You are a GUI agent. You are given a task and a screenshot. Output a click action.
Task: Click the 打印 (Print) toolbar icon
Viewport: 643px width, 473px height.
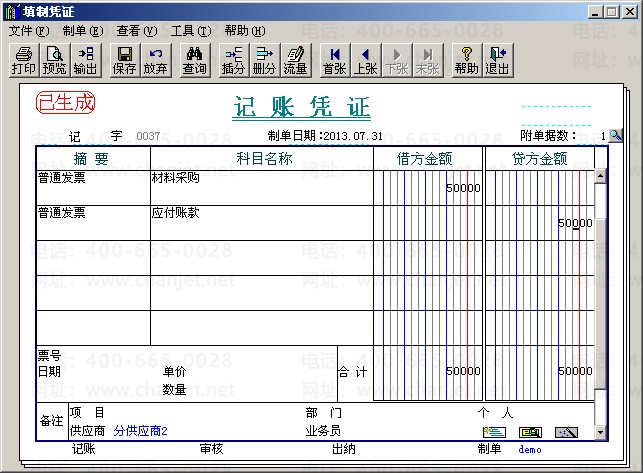[24, 61]
